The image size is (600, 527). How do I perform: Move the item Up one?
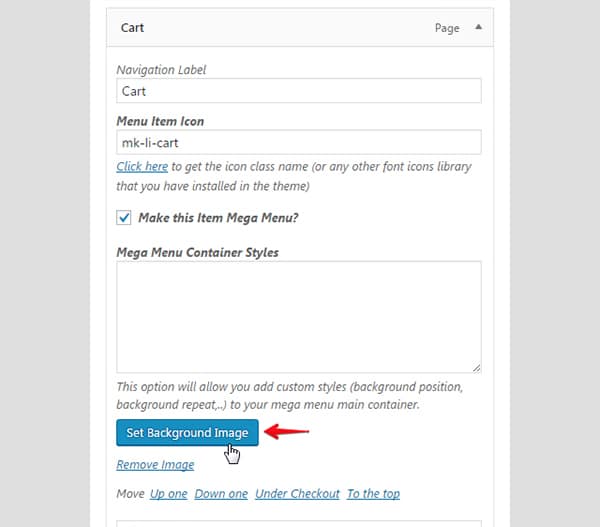point(168,494)
